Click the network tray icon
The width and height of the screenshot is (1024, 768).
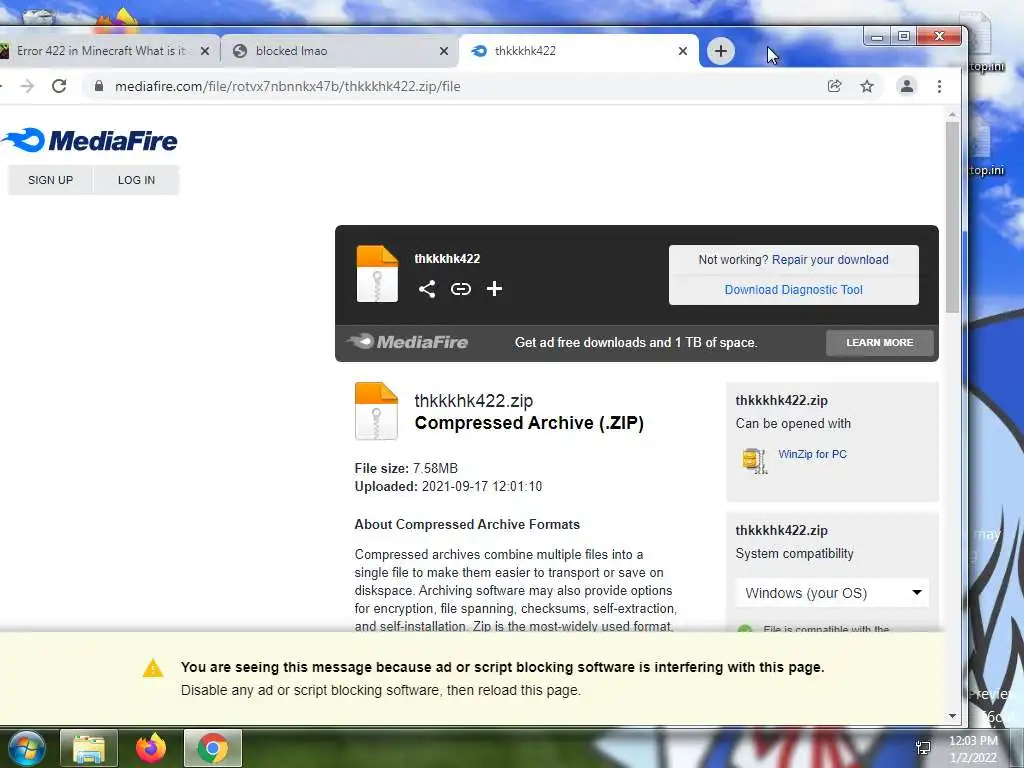923,748
